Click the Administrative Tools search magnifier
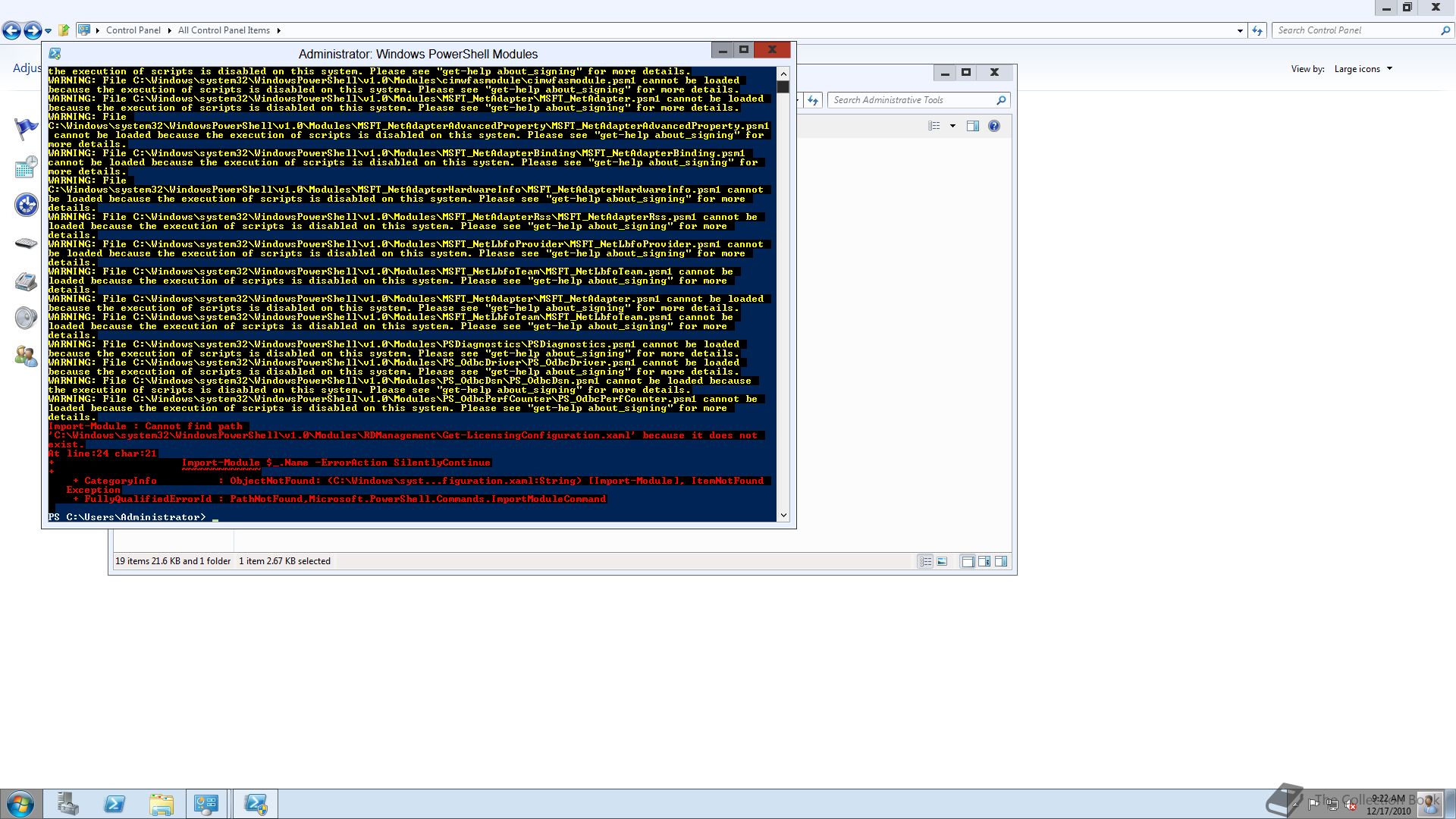Screen dimensions: 1456x819 click(x=1001, y=100)
